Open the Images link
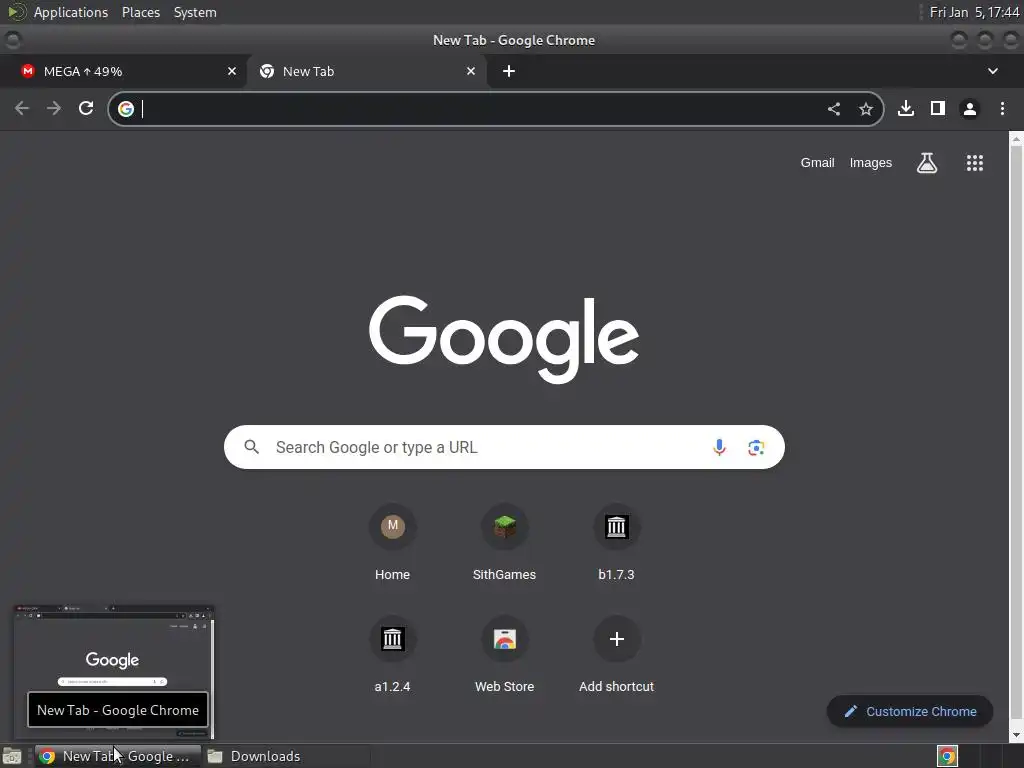 point(871,163)
